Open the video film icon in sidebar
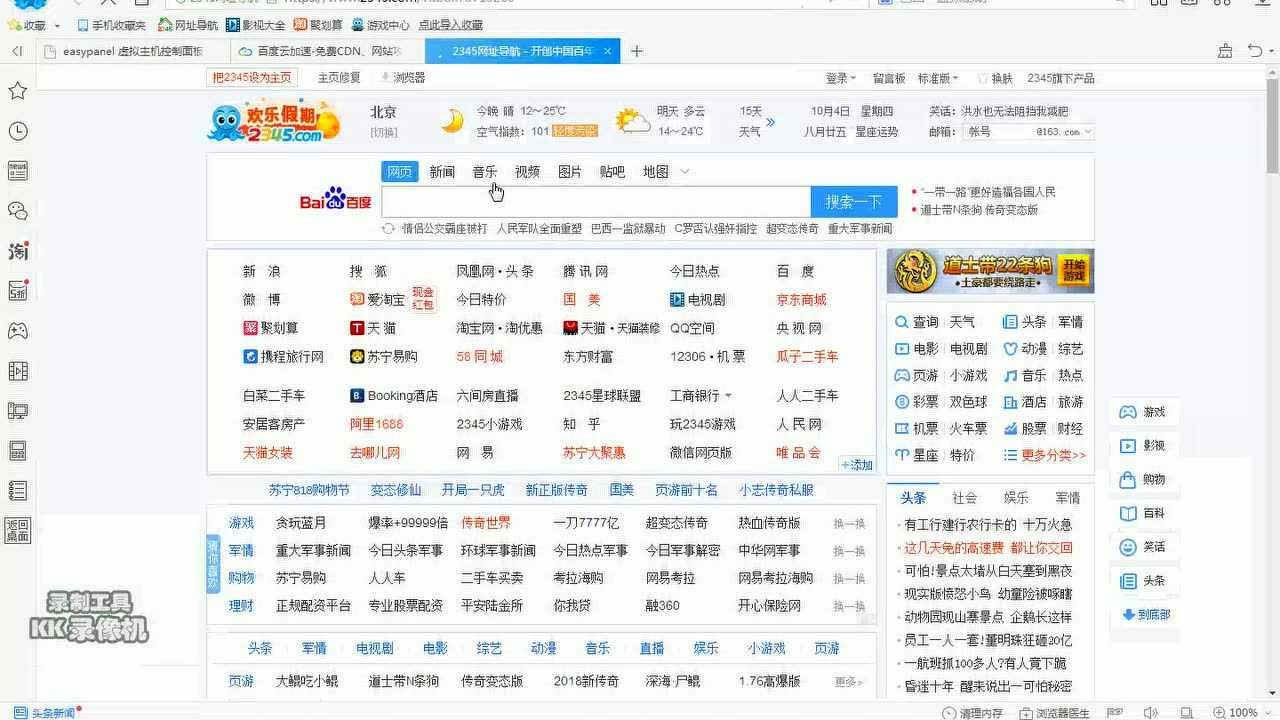The height and width of the screenshot is (720, 1280). point(17,371)
